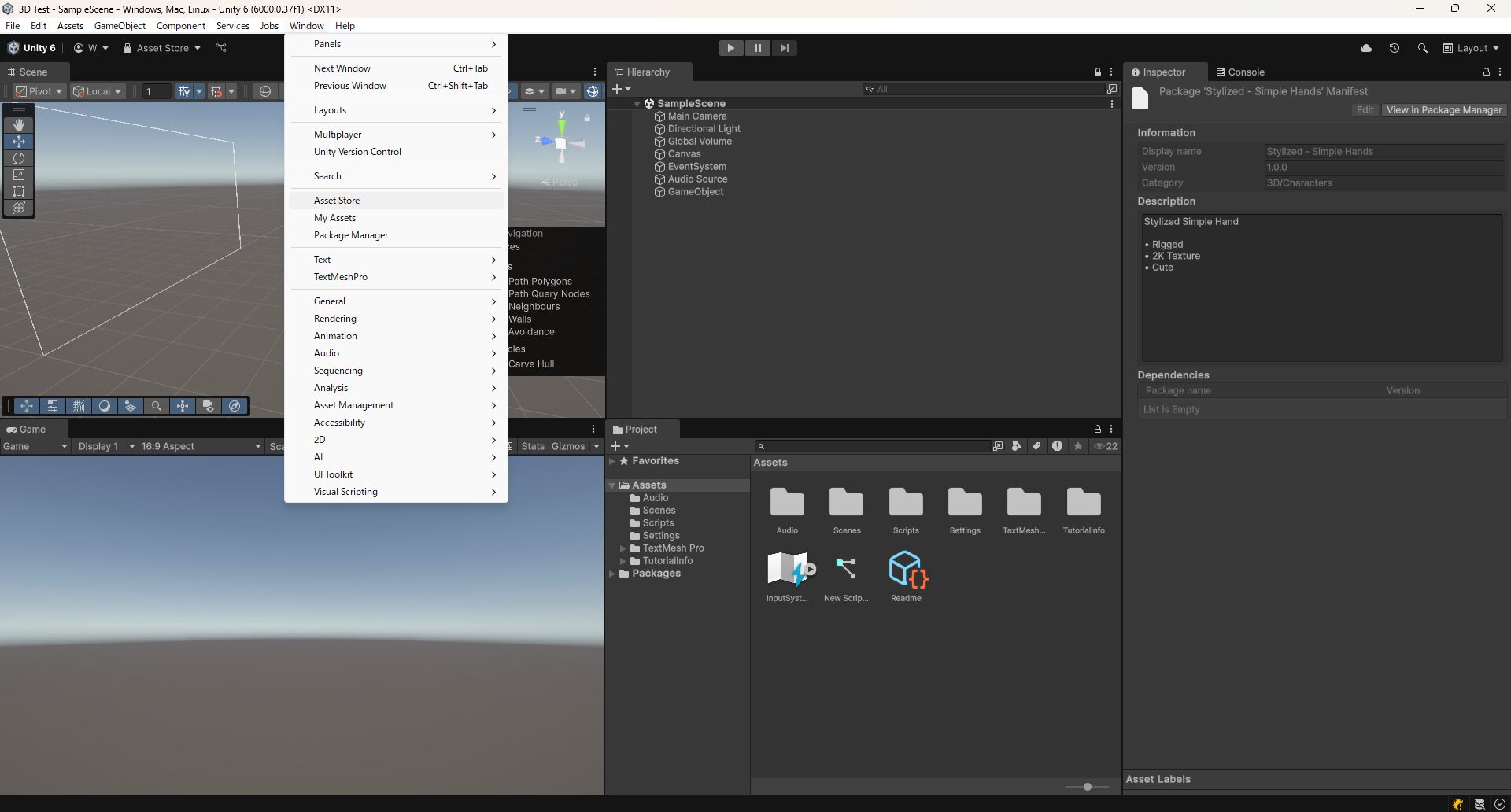This screenshot has height=812, width=1511.
Task: Open the Layout dropdown
Action: point(1470,48)
